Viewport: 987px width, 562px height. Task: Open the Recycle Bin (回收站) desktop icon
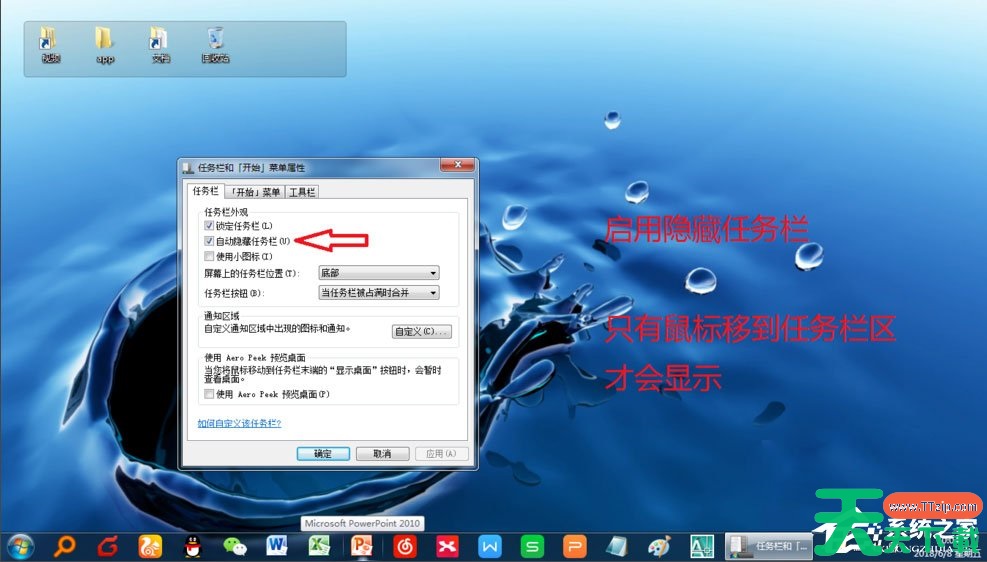[x=215, y=45]
